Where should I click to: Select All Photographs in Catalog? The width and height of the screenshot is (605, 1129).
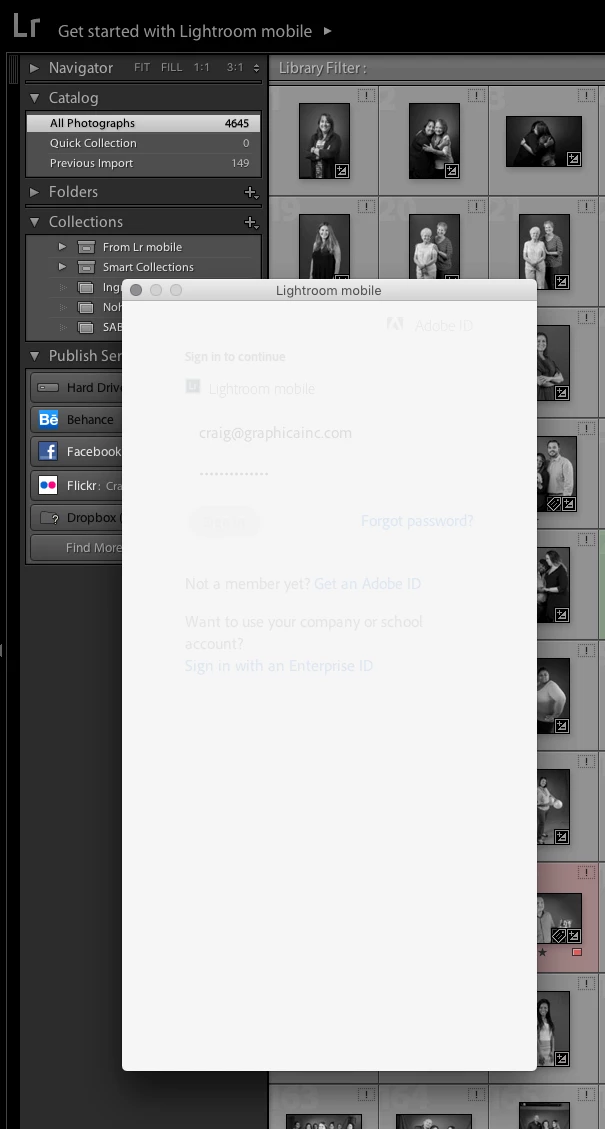143,123
